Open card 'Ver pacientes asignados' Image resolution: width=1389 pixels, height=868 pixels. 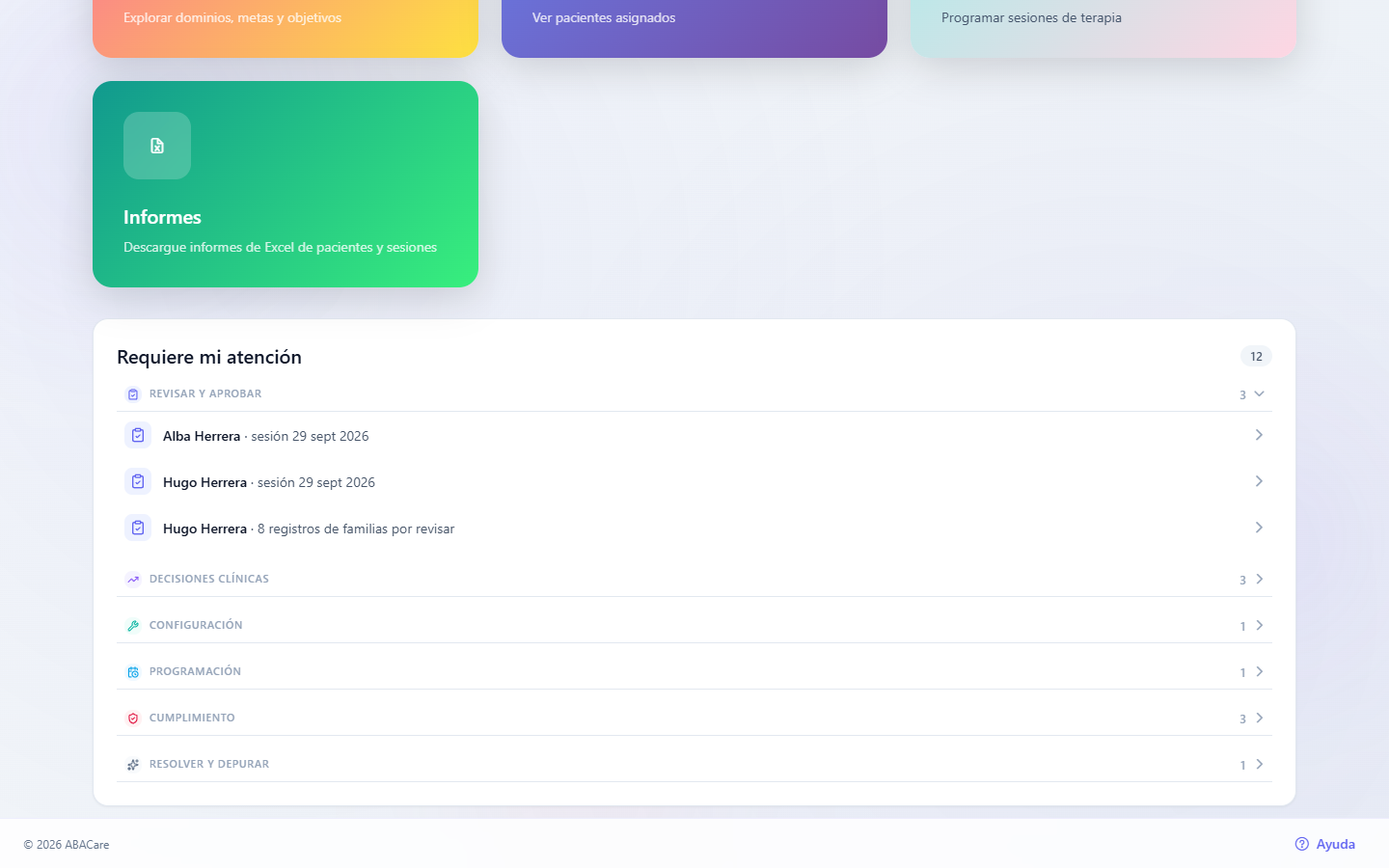click(694, 29)
